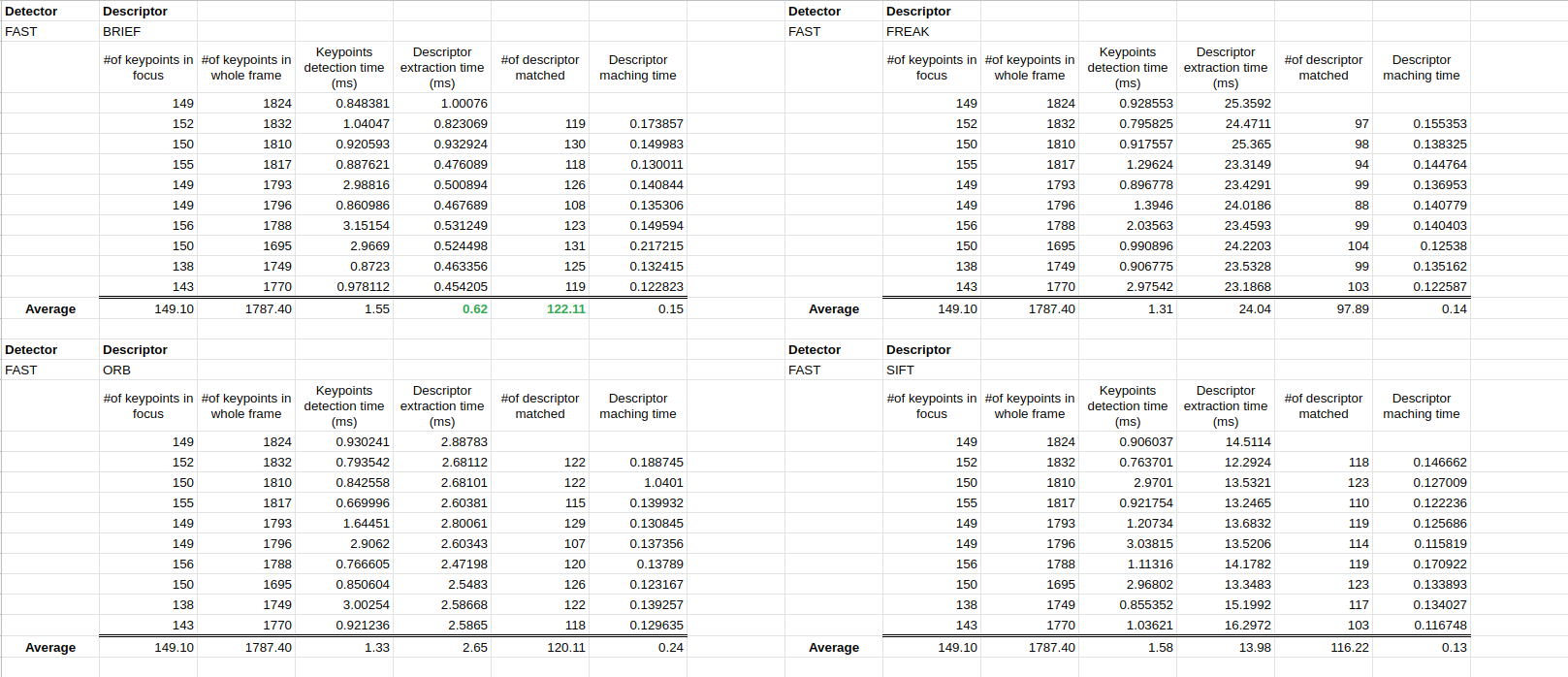
Task: Click the 108 descriptors matched cell
Action: (x=540, y=205)
